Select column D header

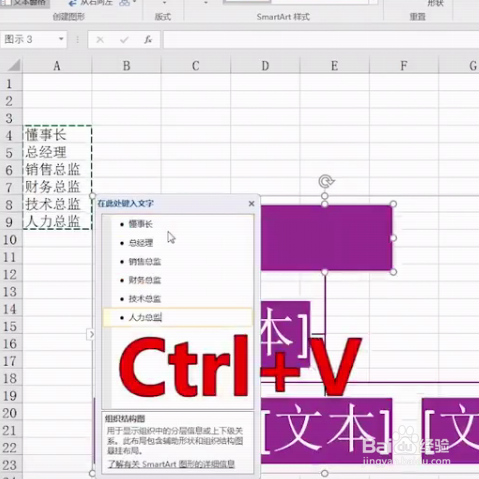pyautogui.click(x=265, y=66)
